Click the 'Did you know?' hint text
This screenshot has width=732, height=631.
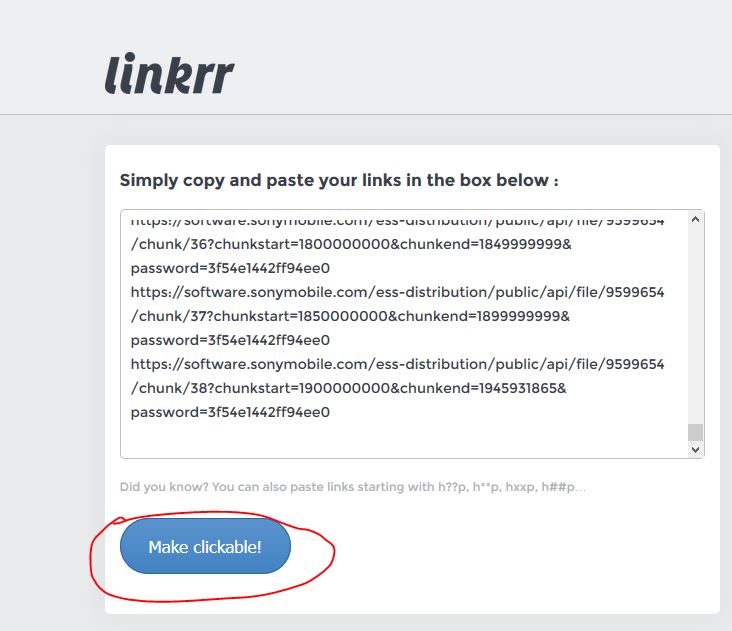(352, 487)
